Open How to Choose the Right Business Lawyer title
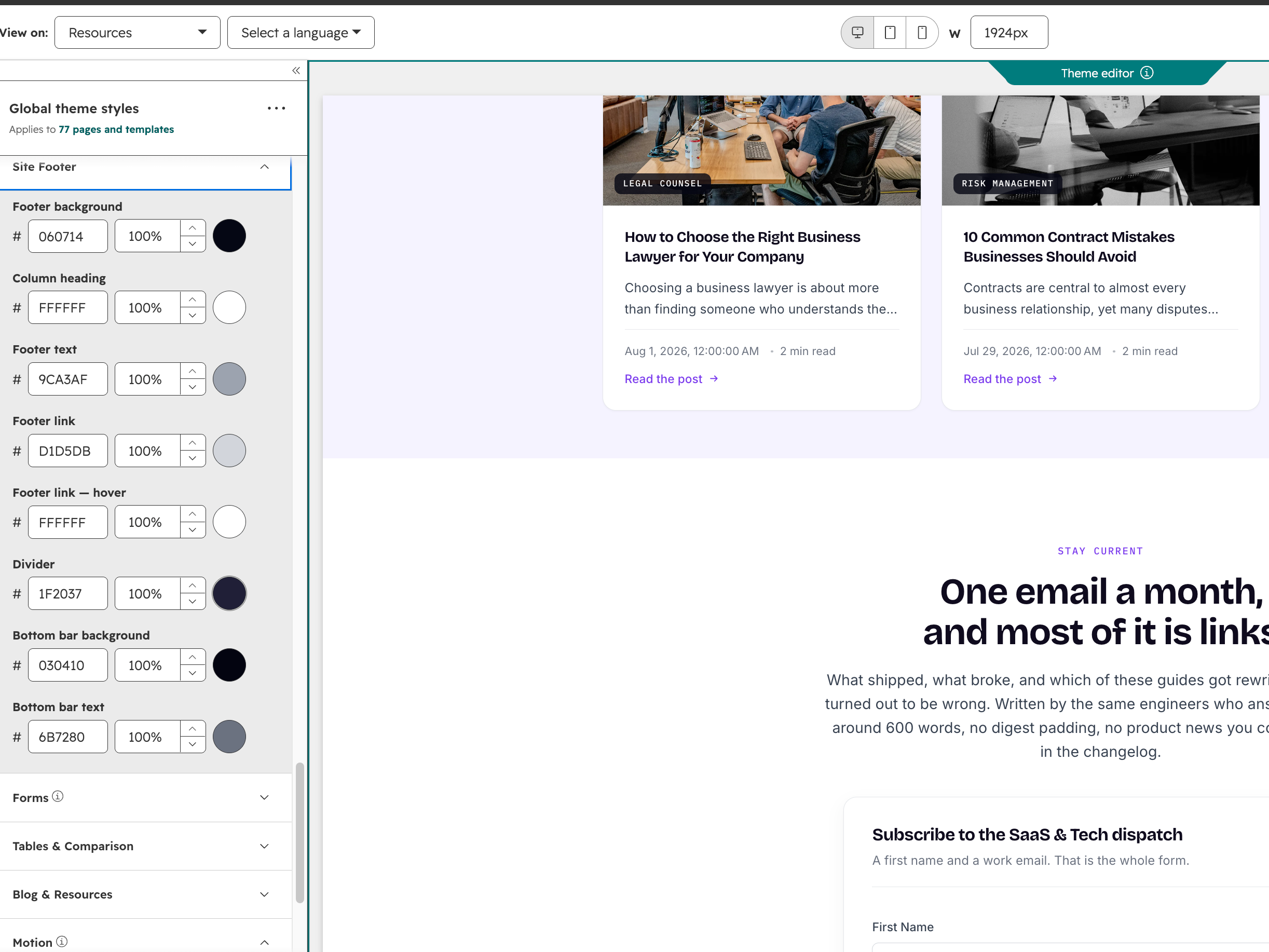Viewport: 1269px width, 952px height. click(742, 247)
